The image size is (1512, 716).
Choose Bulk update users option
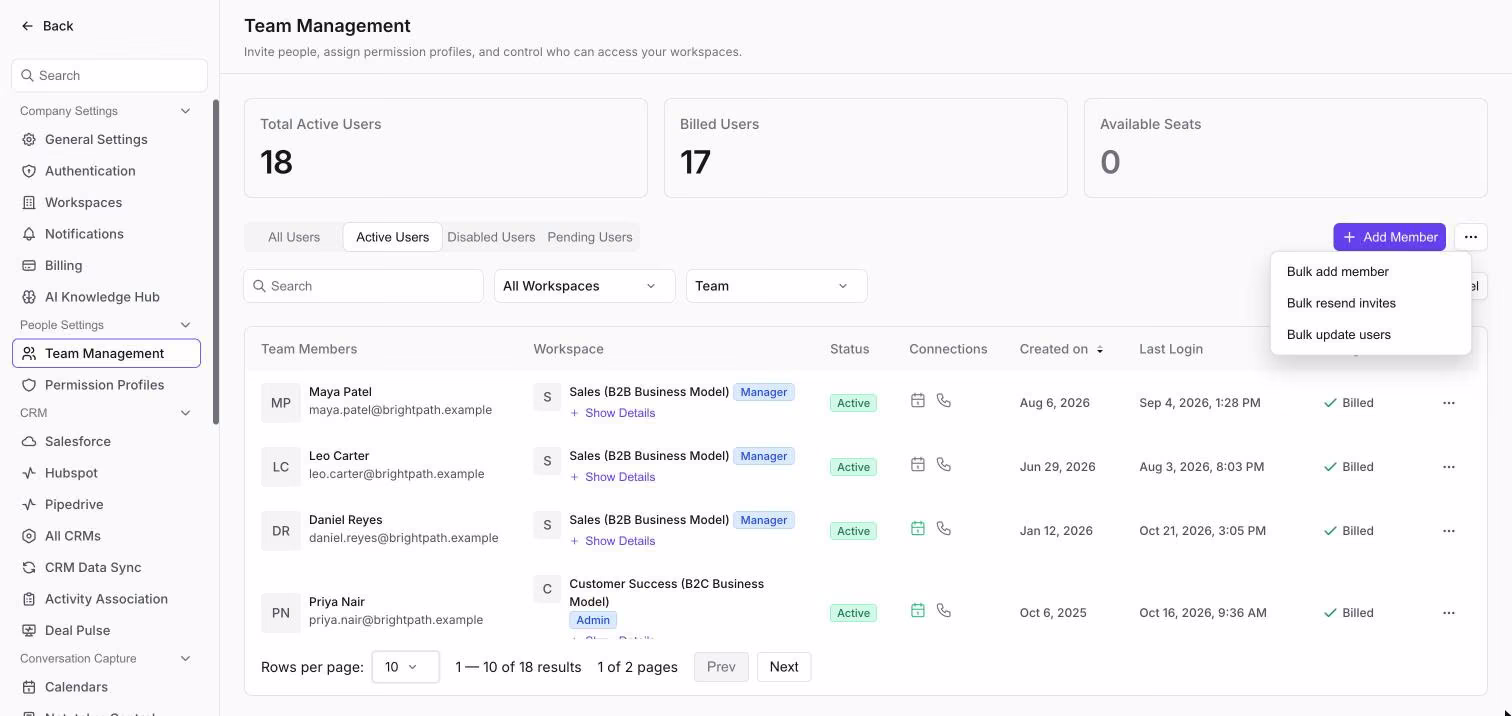coord(1370,335)
